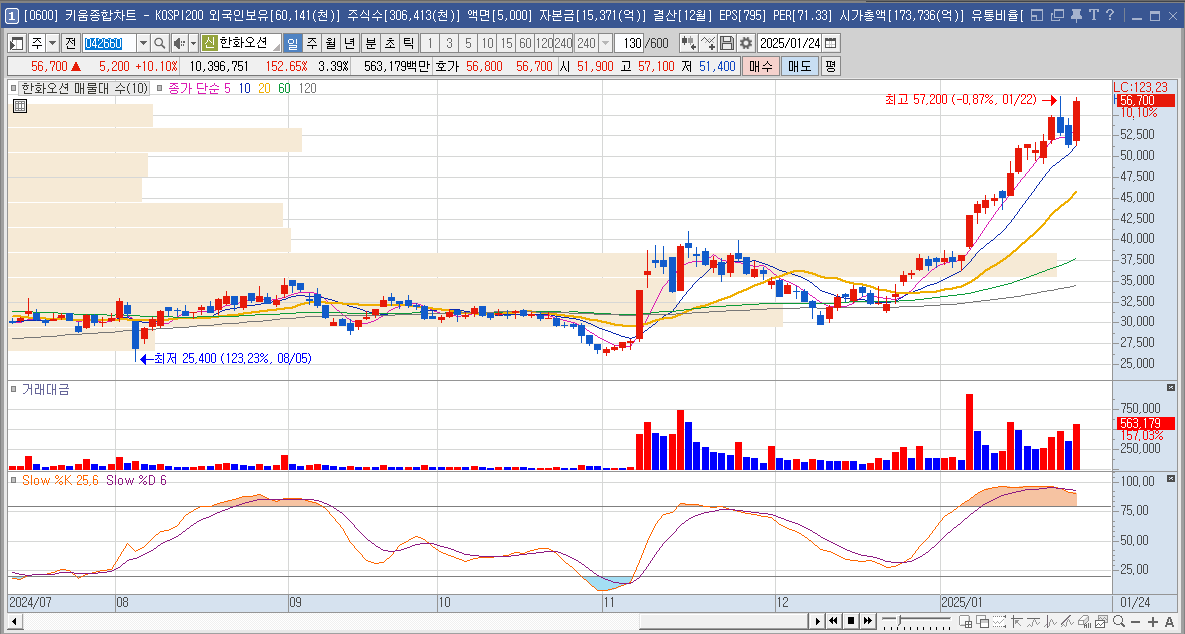
Task: Select the 월 monthly period button
Action: coord(331,43)
